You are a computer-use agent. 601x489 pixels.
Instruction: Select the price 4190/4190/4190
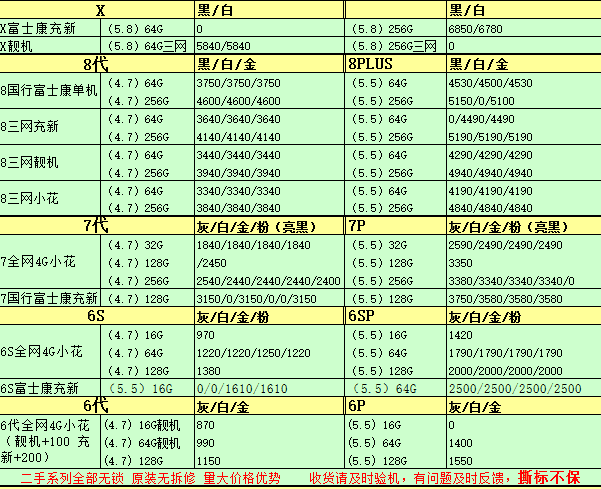pyautogui.click(x=490, y=191)
